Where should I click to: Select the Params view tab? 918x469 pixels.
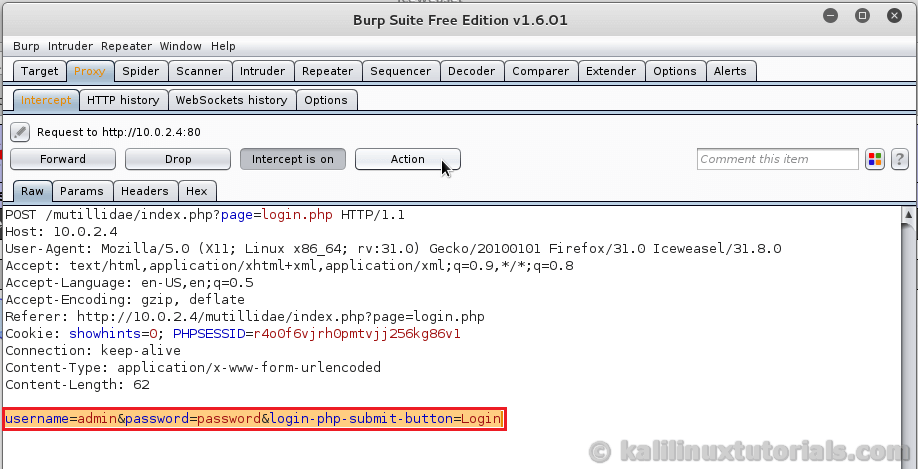(x=82, y=191)
